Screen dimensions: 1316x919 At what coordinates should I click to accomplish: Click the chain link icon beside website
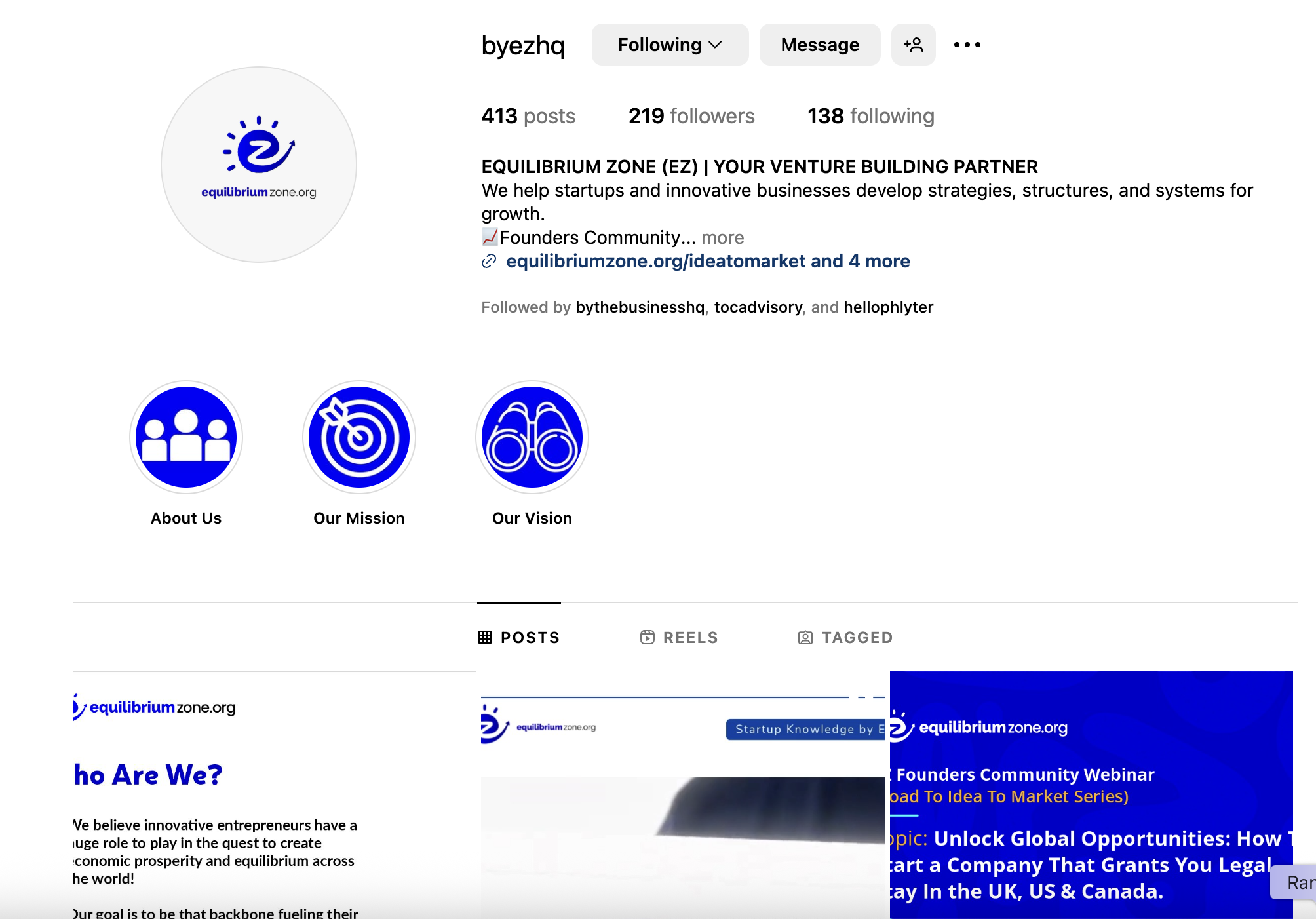489,262
